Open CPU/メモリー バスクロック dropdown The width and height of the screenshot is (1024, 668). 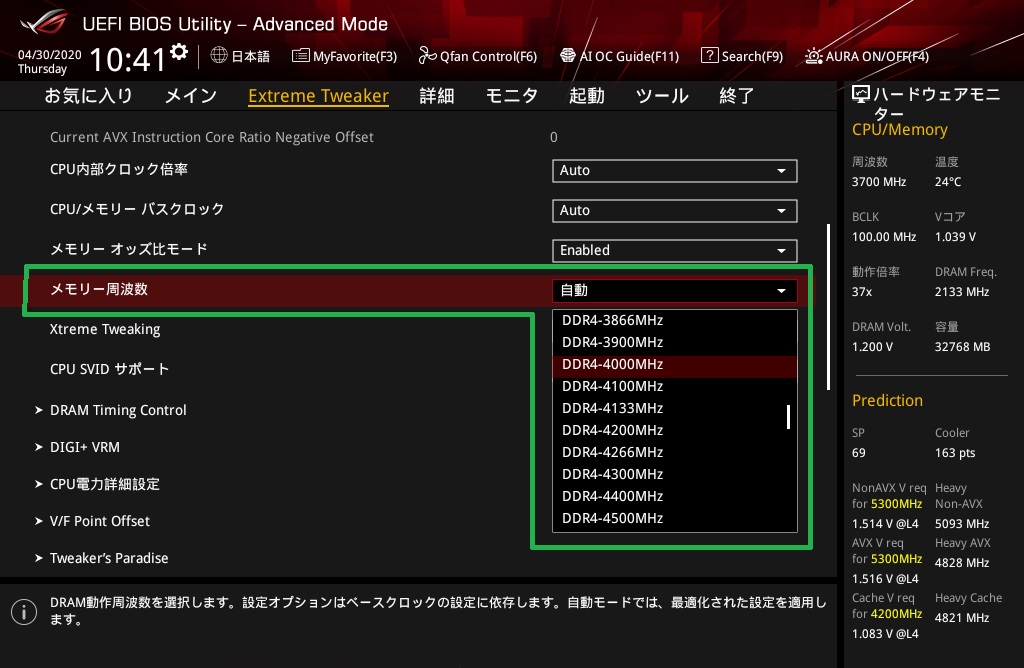[675, 210]
